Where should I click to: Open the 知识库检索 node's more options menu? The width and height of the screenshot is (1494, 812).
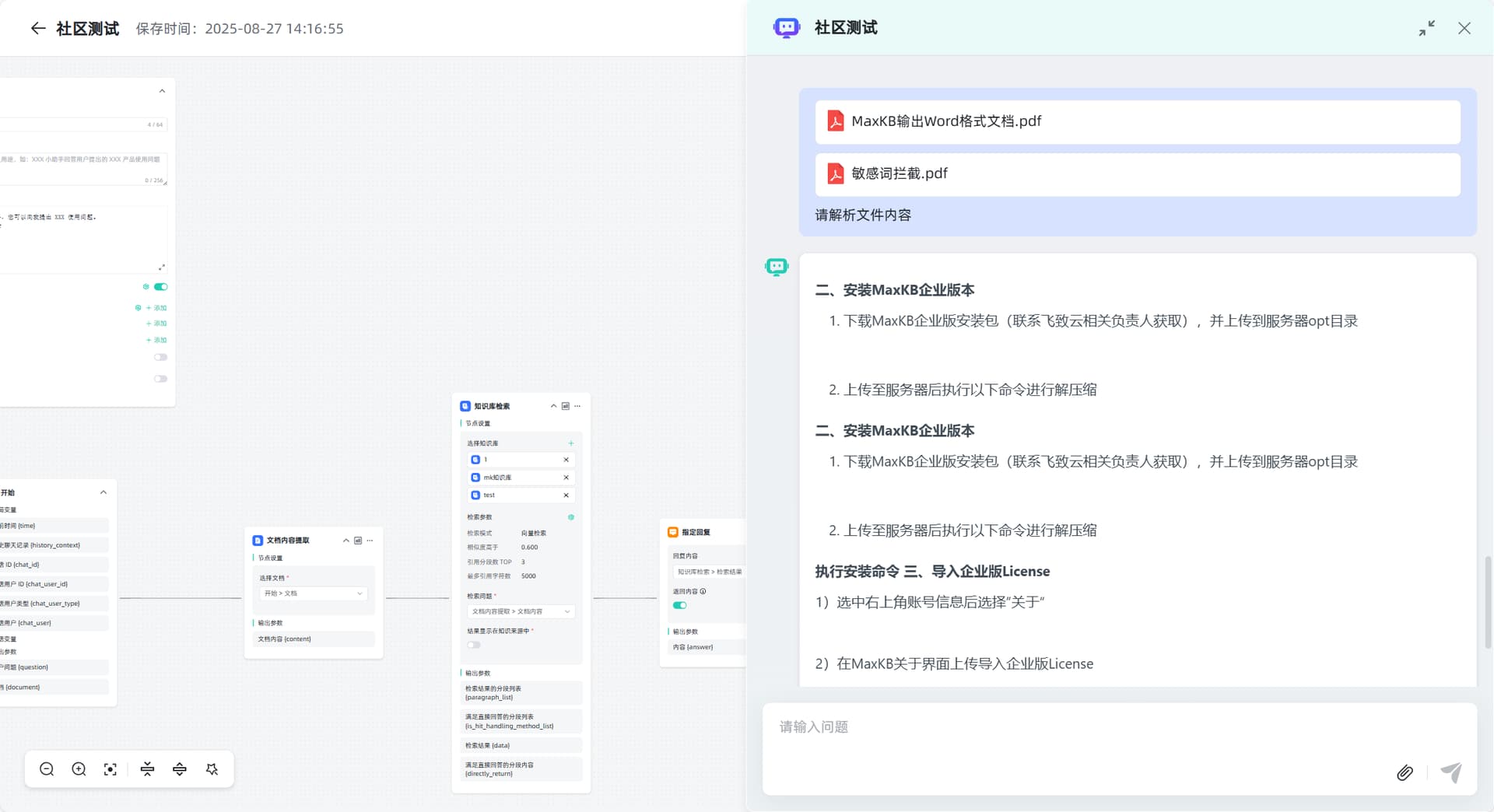pos(577,406)
